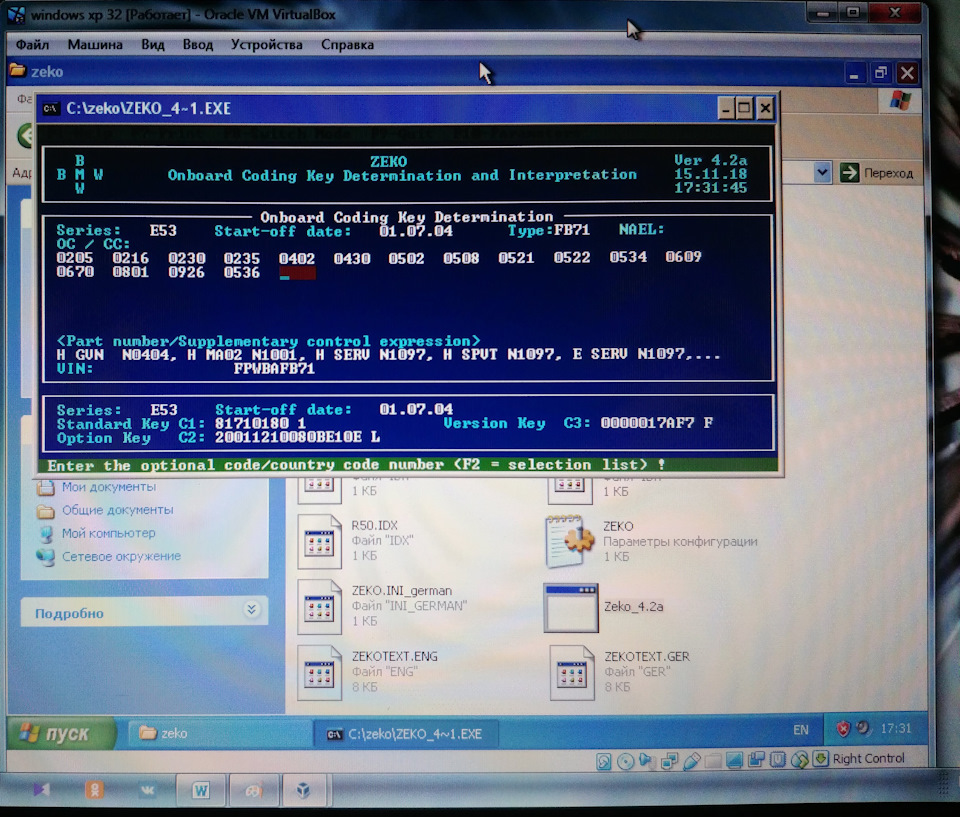Open the Справка menu

click(347, 45)
